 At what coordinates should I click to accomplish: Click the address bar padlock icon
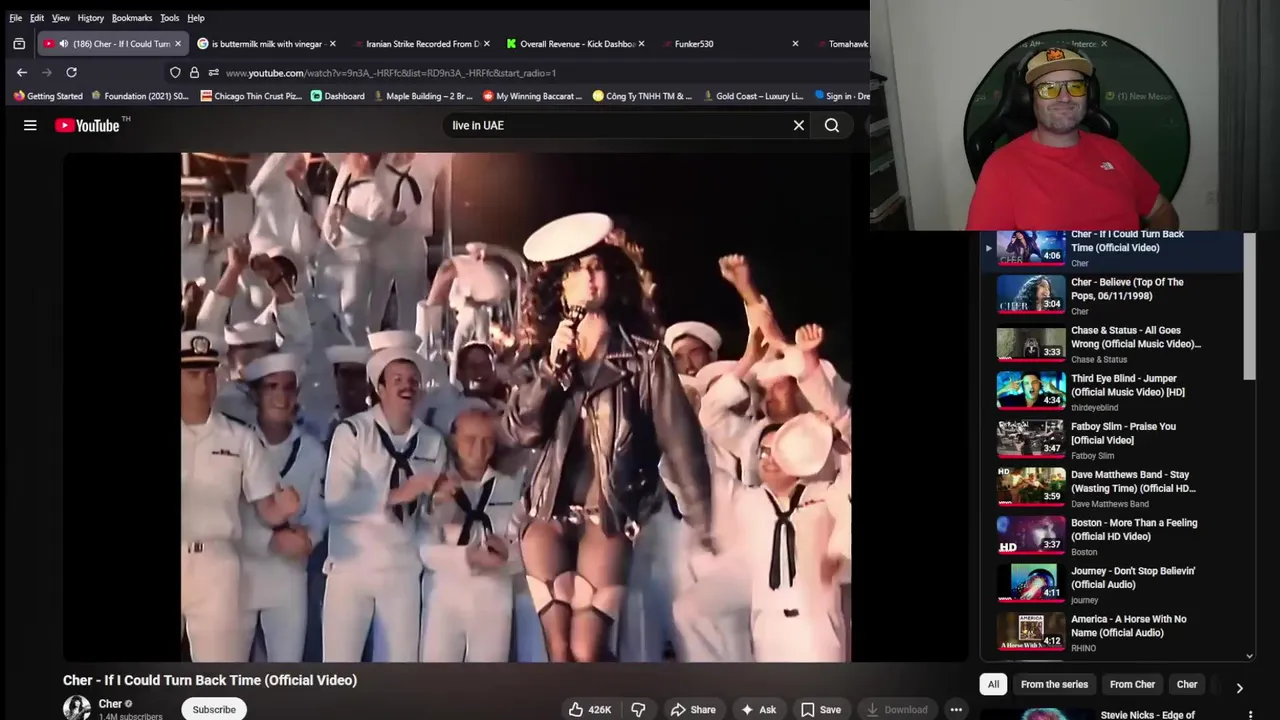[x=194, y=72]
